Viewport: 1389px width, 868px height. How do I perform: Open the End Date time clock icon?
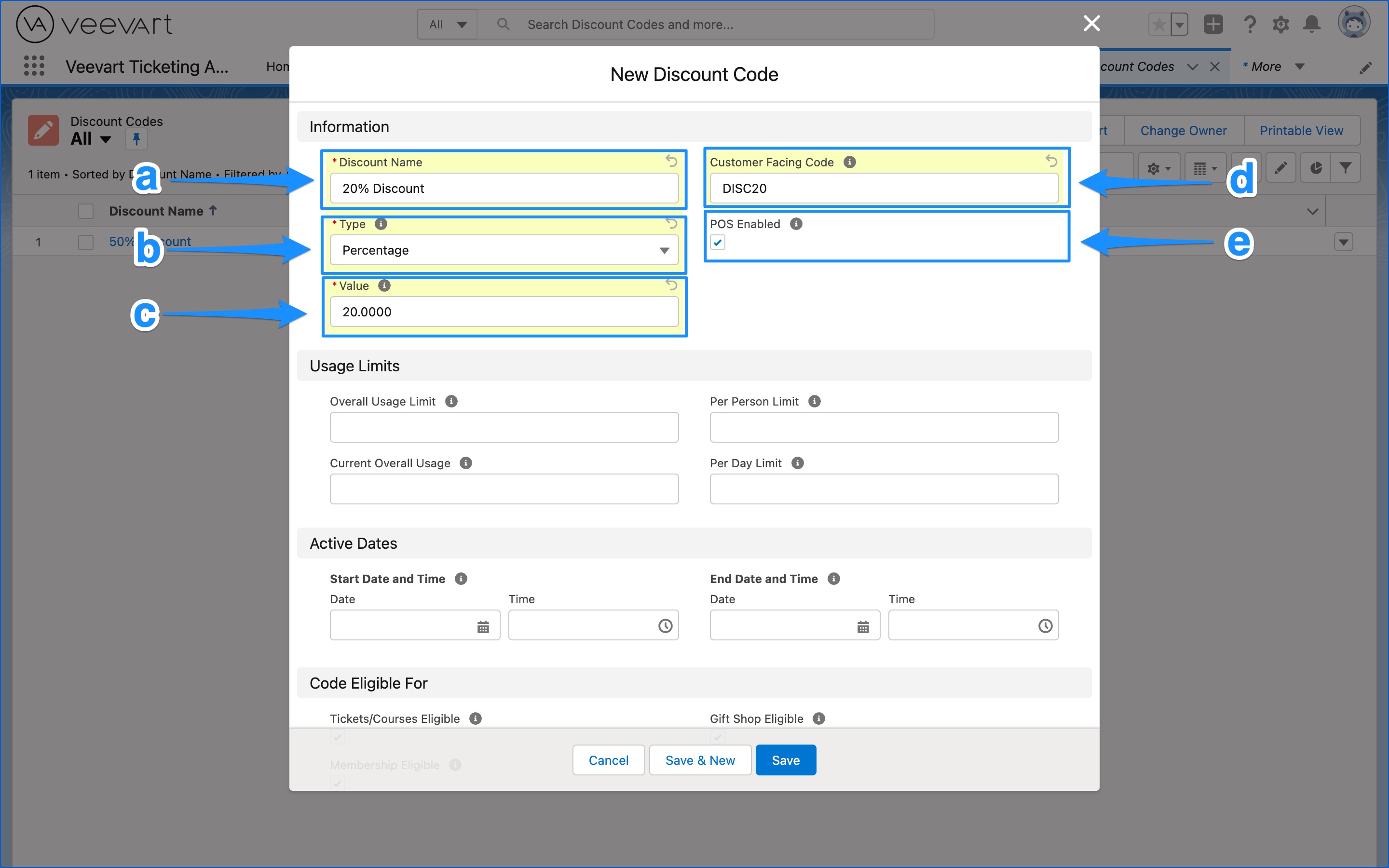click(x=1045, y=626)
